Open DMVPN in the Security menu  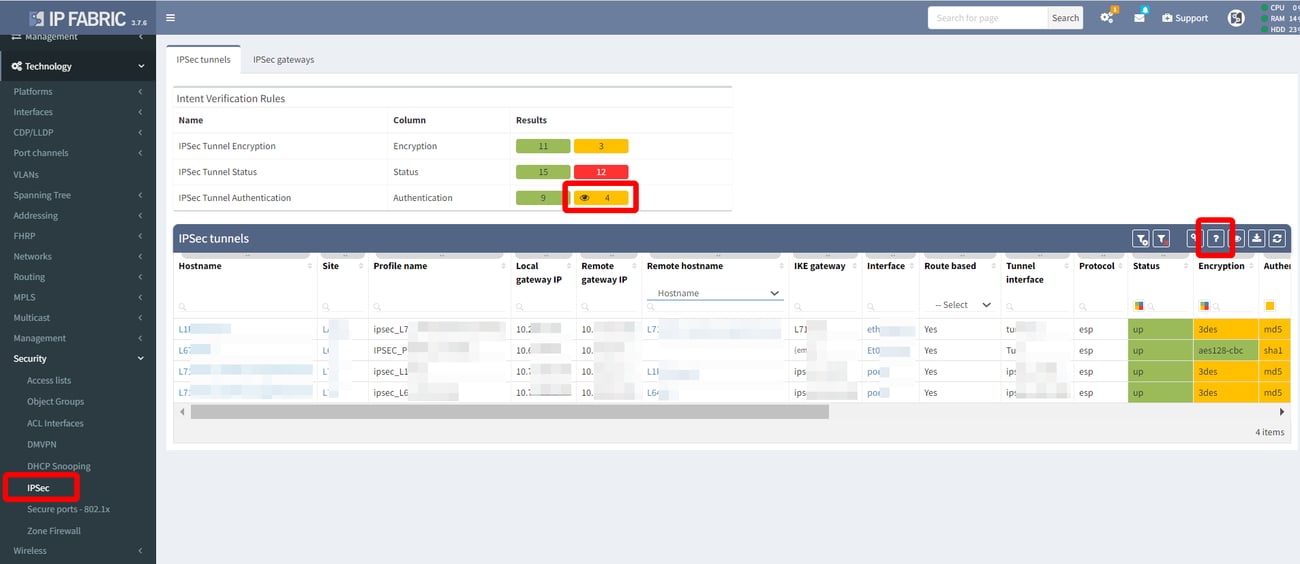(x=42, y=444)
